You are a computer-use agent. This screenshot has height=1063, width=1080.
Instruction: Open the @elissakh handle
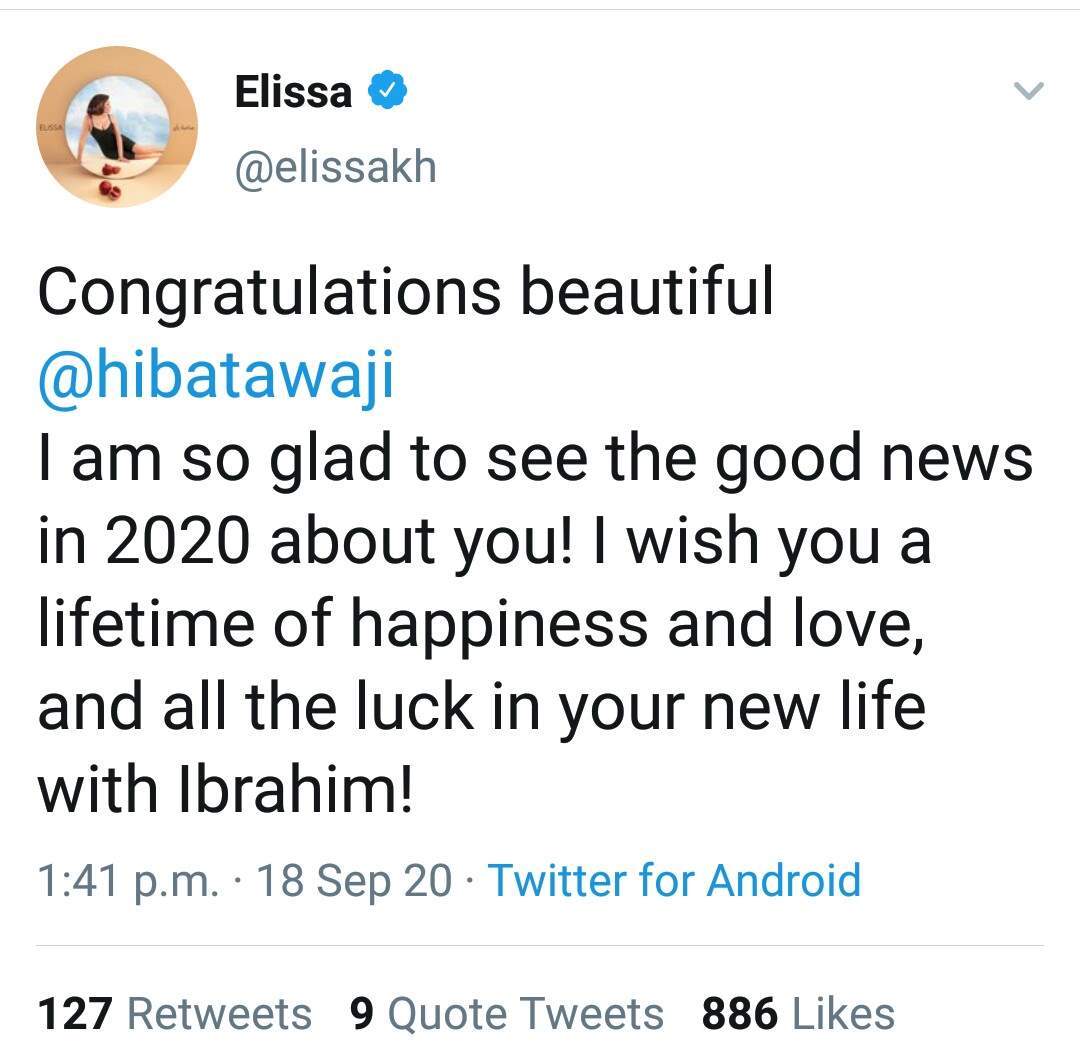[x=335, y=167]
